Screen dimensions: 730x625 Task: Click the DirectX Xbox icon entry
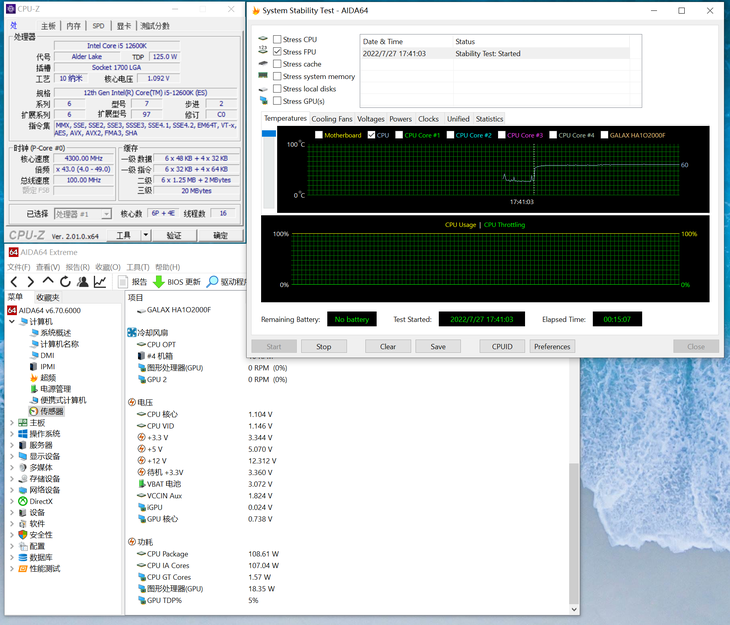23,501
